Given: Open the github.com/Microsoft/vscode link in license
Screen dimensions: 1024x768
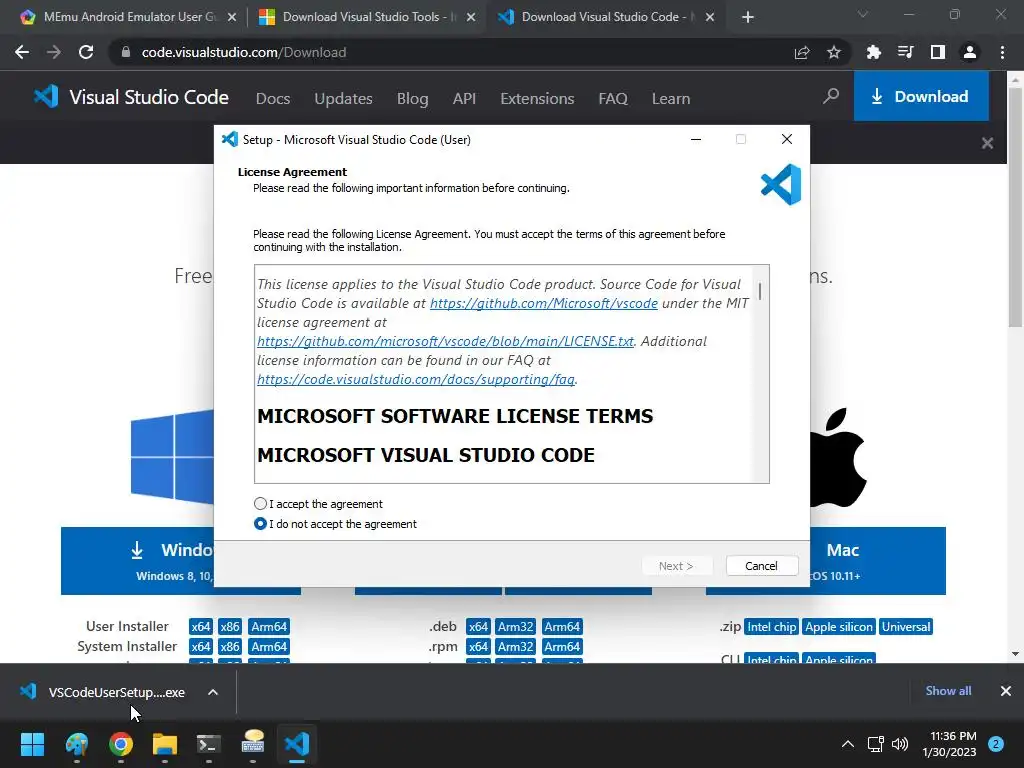Looking at the screenshot, I should point(543,303).
